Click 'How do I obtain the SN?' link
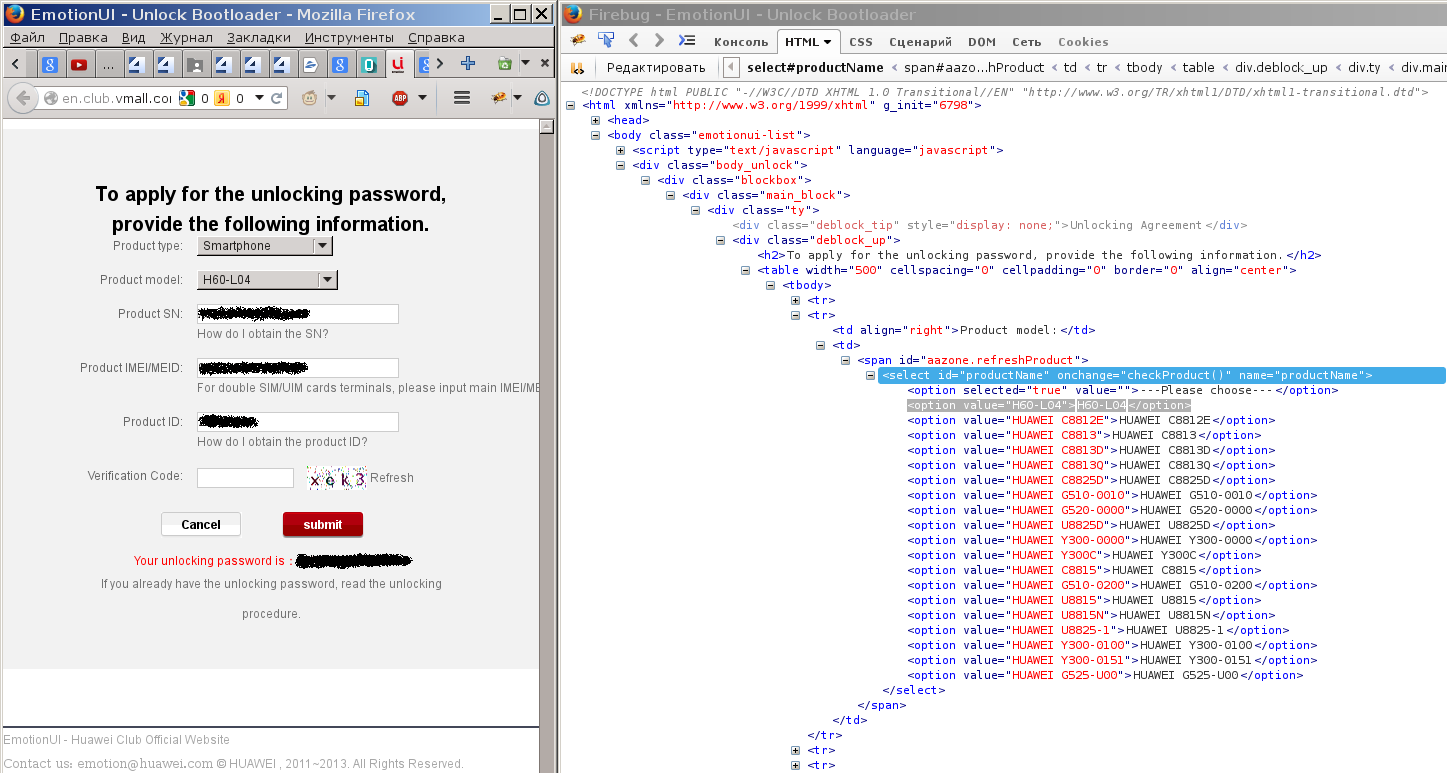The width and height of the screenshot is (1447, 773). tap(263, 334)
